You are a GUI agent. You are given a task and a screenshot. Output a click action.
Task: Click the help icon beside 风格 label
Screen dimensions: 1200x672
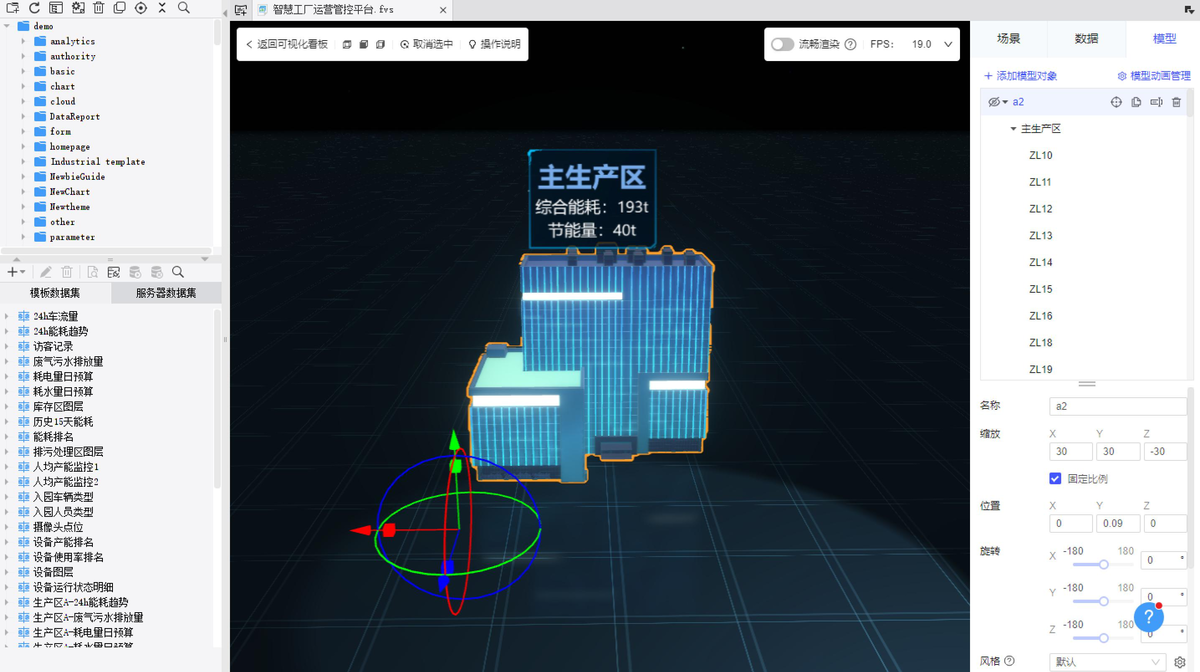click(1009, 661)
